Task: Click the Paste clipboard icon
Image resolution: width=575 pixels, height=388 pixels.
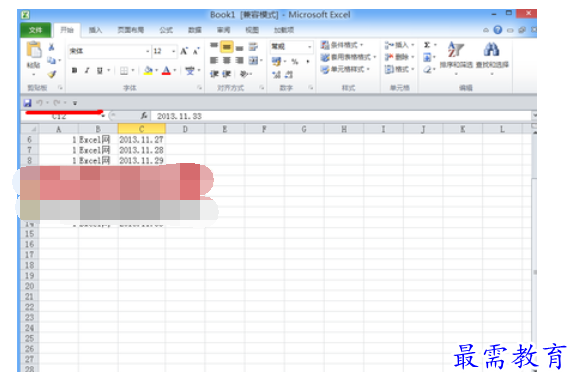Action: tap(33, 50)
